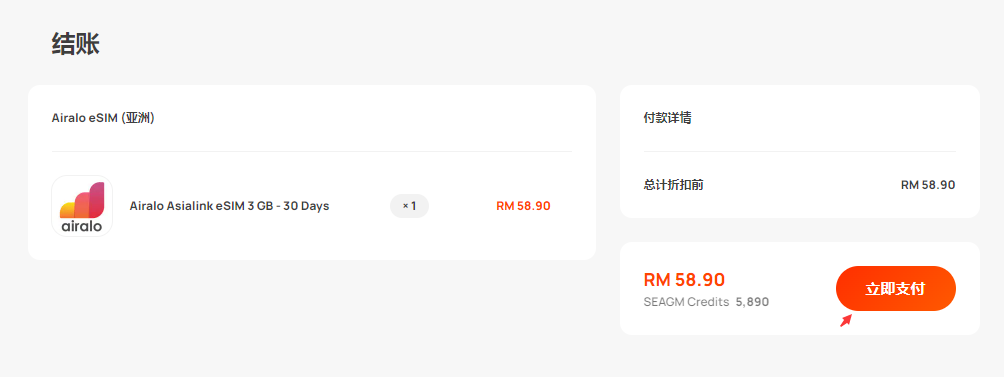Click blank area of the total payment card
Image resolution: width=1004 pixels, height=377 pixels.
click(x=800, y=320)
